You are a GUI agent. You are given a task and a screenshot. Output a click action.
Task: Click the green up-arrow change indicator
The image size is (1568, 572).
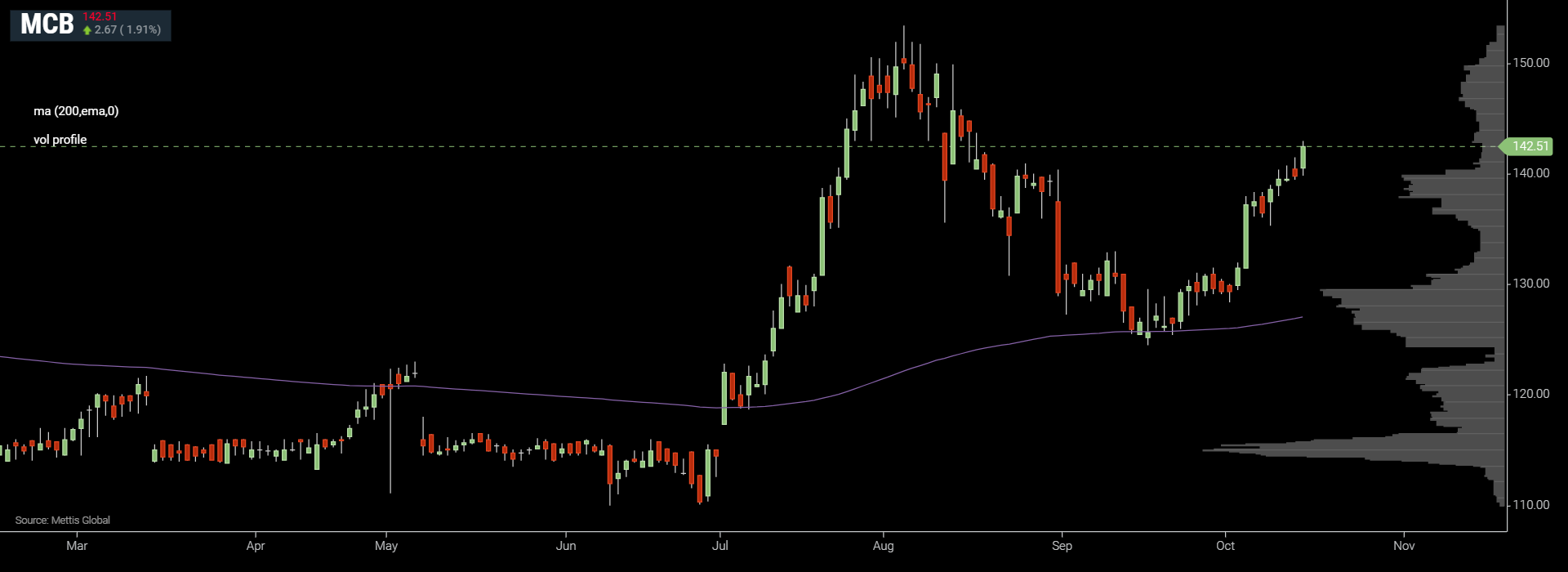pos(87,30)
